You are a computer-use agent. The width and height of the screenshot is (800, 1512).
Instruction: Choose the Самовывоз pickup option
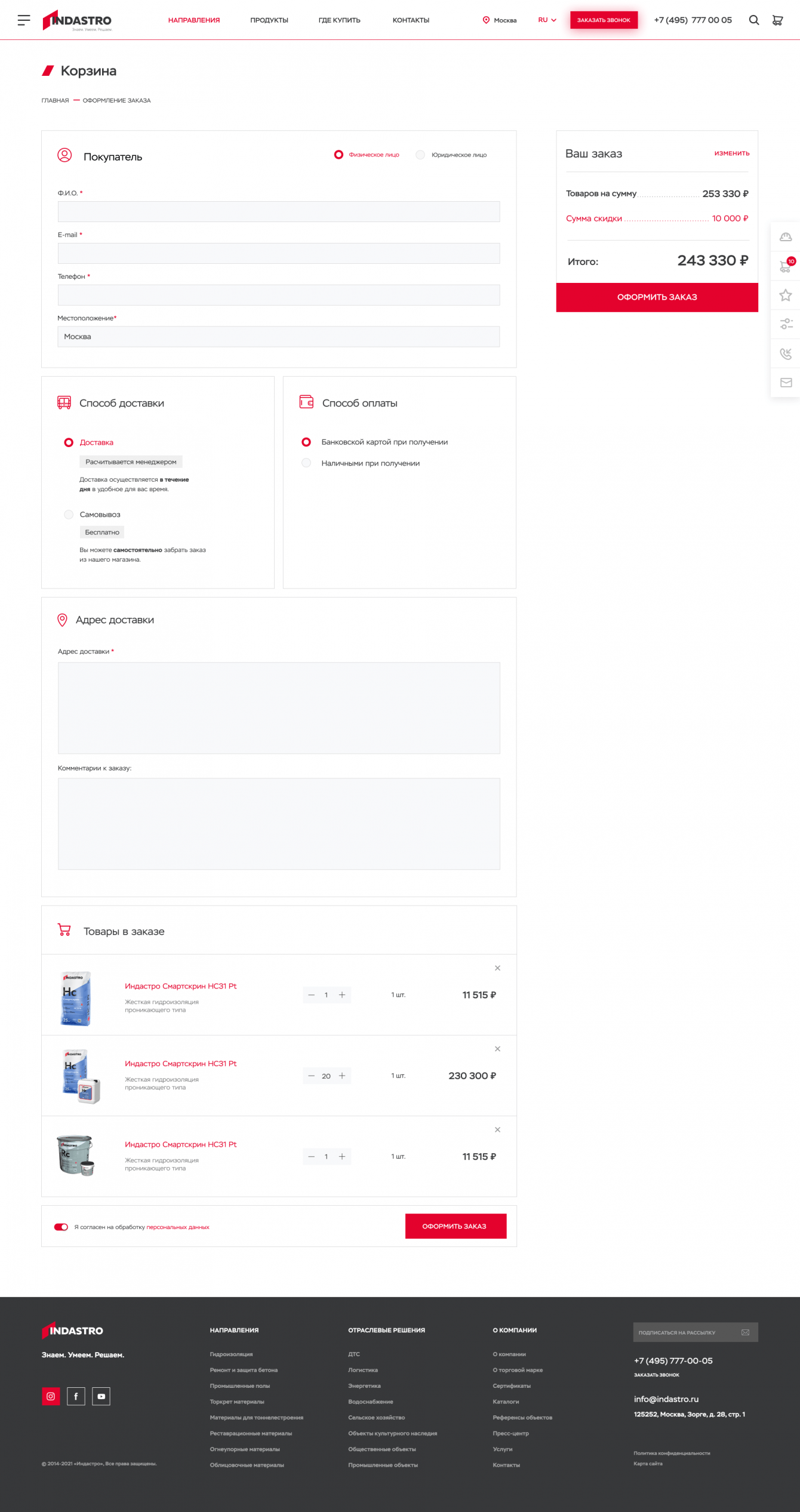69,515
